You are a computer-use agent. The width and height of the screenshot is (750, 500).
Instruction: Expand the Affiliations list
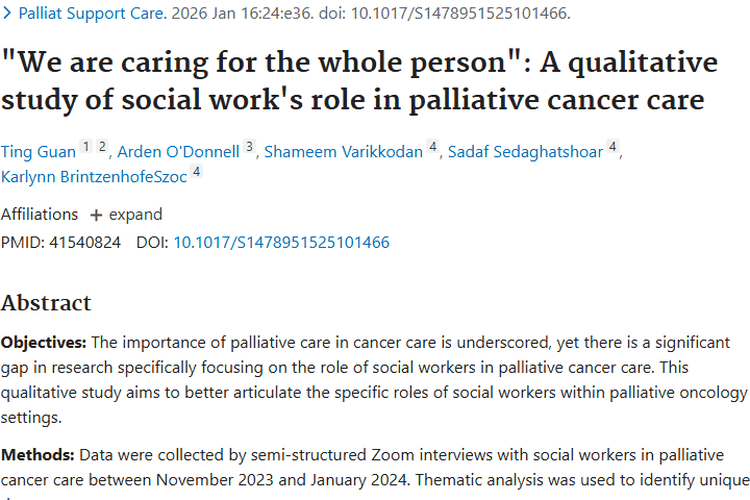[135, 214]
